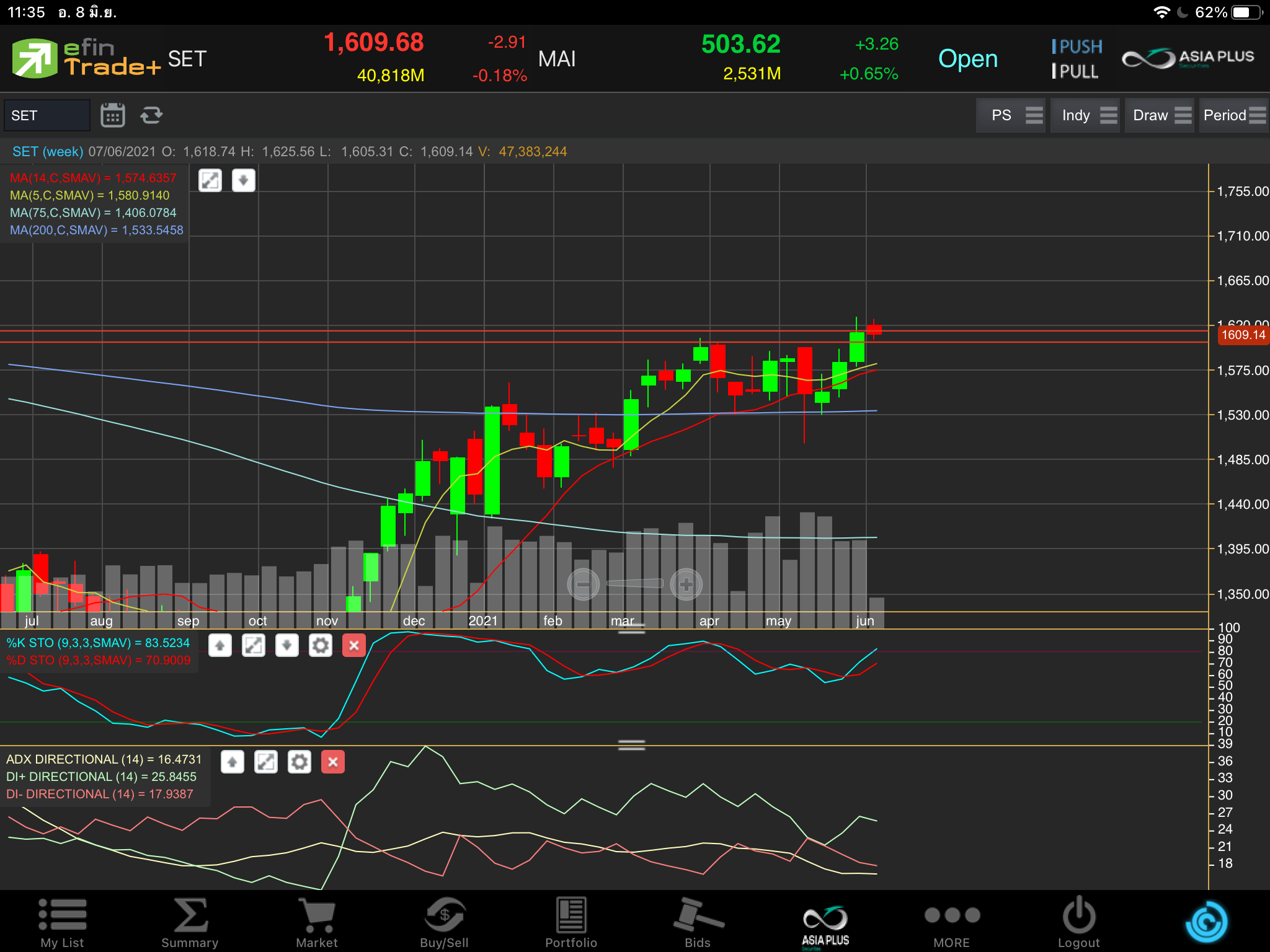
Task: Open stochastic indicator settings gear
Action: (x=321, y=646)
